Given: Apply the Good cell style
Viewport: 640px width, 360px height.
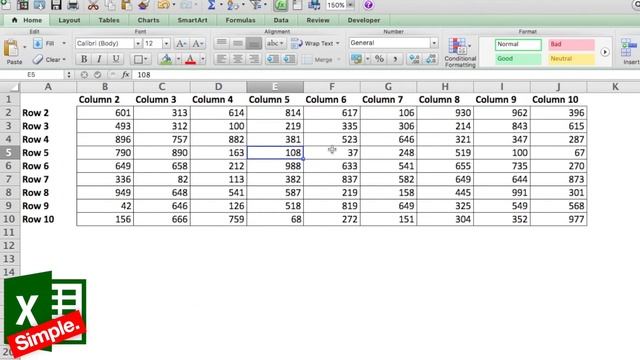Looking at the screenshot, I should click(x=518, y=59).
